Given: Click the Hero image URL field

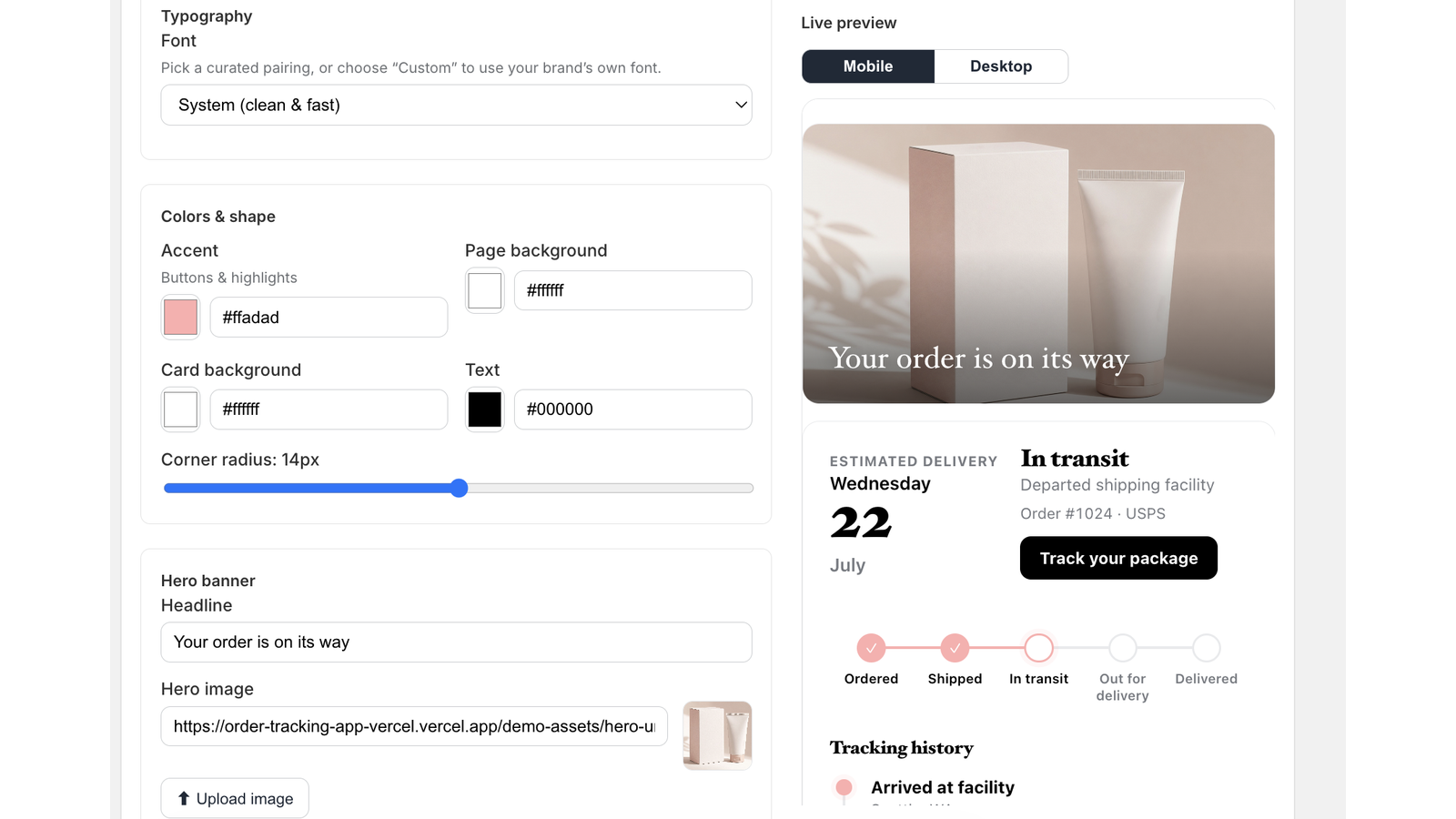Looking at the screenshot, I should [x=414, y=726].
